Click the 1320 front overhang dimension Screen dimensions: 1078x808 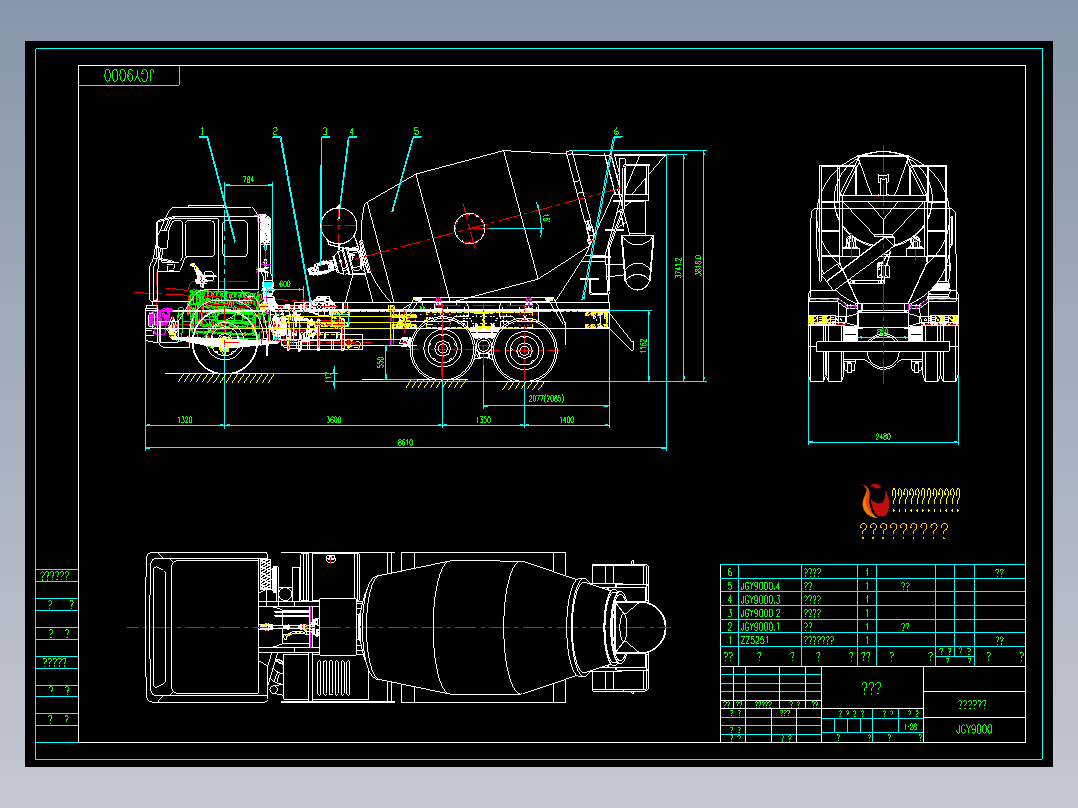point(185,419)
